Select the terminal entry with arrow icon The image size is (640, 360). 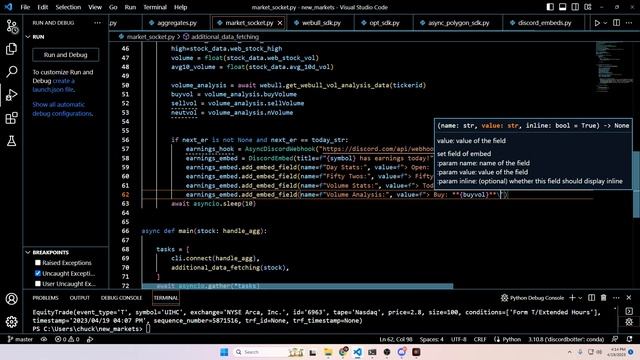(629, 311)
